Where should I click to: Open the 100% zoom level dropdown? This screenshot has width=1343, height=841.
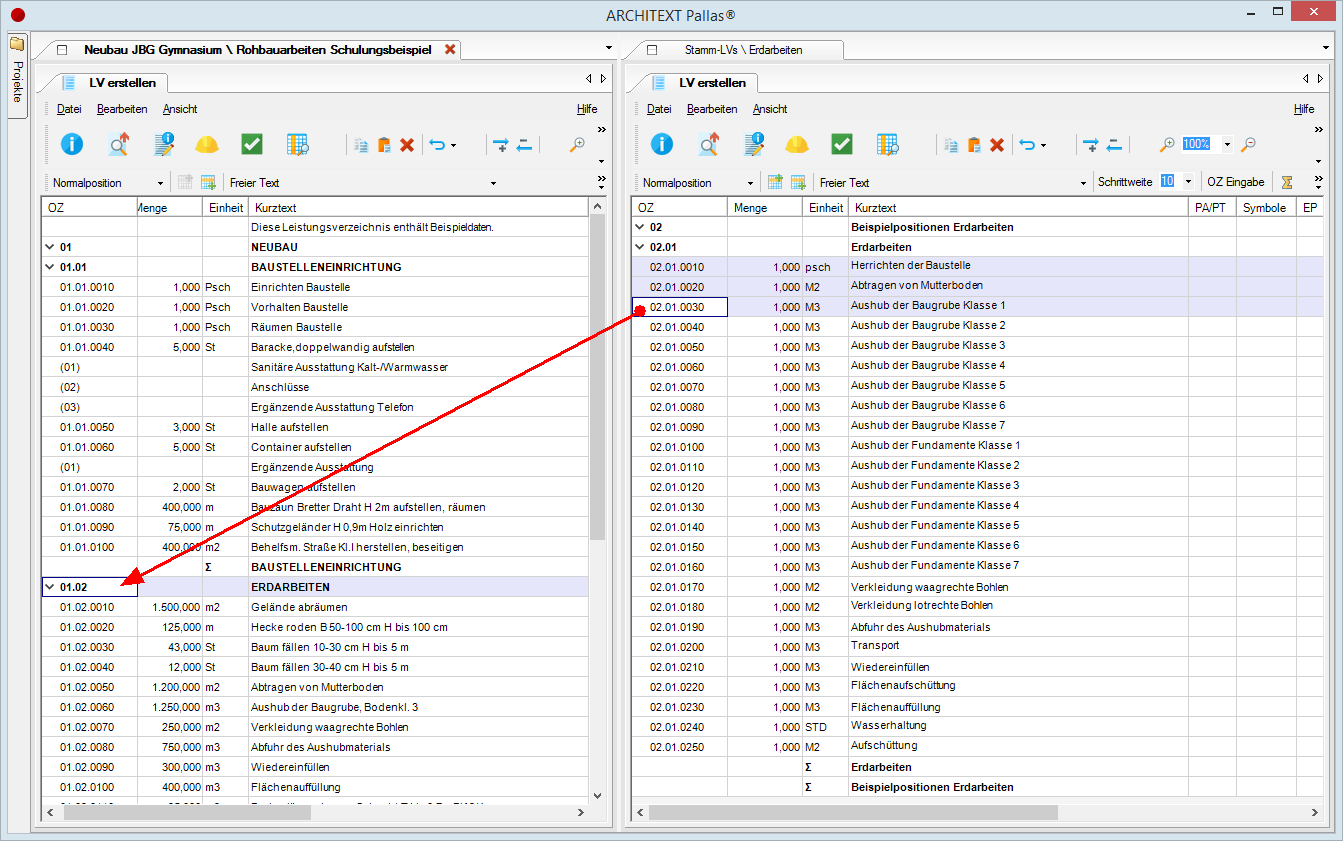click(x=1227, y=144)
